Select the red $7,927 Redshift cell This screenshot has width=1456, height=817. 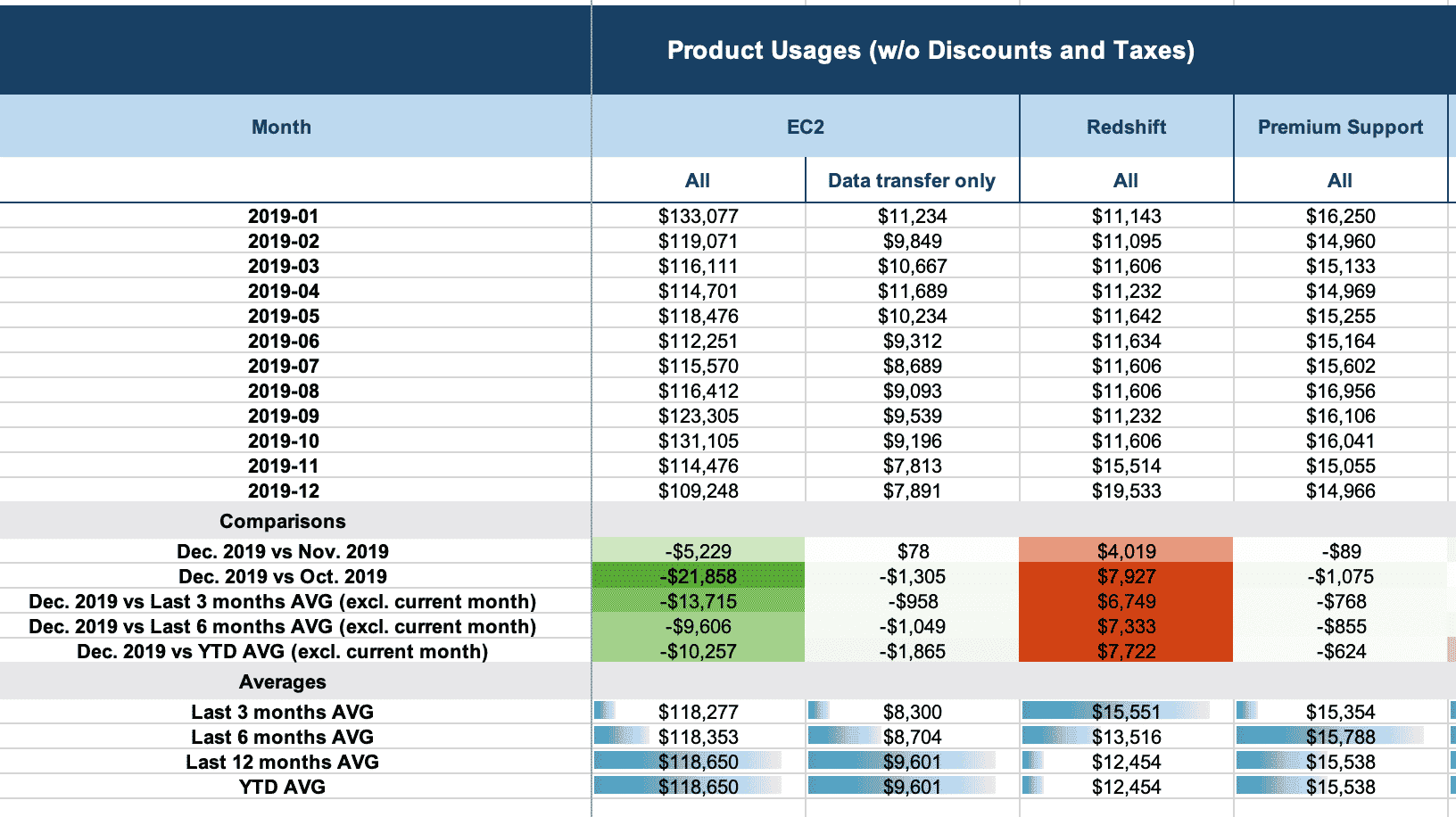(x=1127, y=576)
